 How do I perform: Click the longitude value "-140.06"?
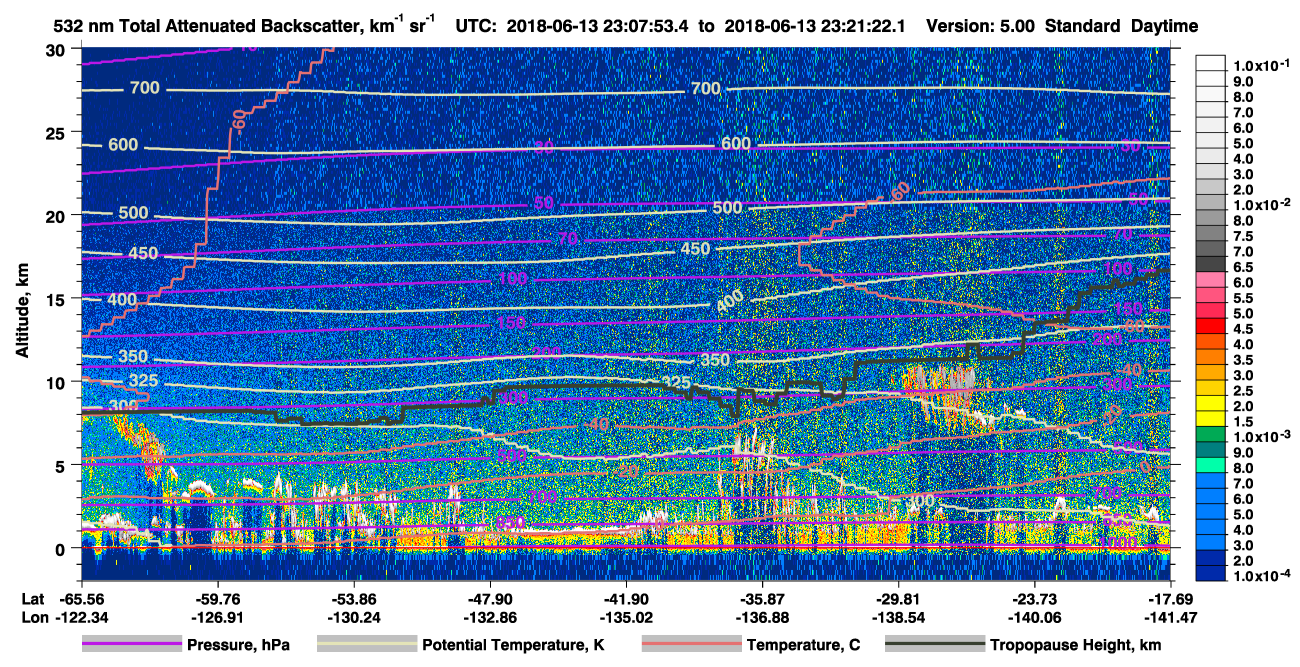pyautogui.click(x=1034, y=617)
